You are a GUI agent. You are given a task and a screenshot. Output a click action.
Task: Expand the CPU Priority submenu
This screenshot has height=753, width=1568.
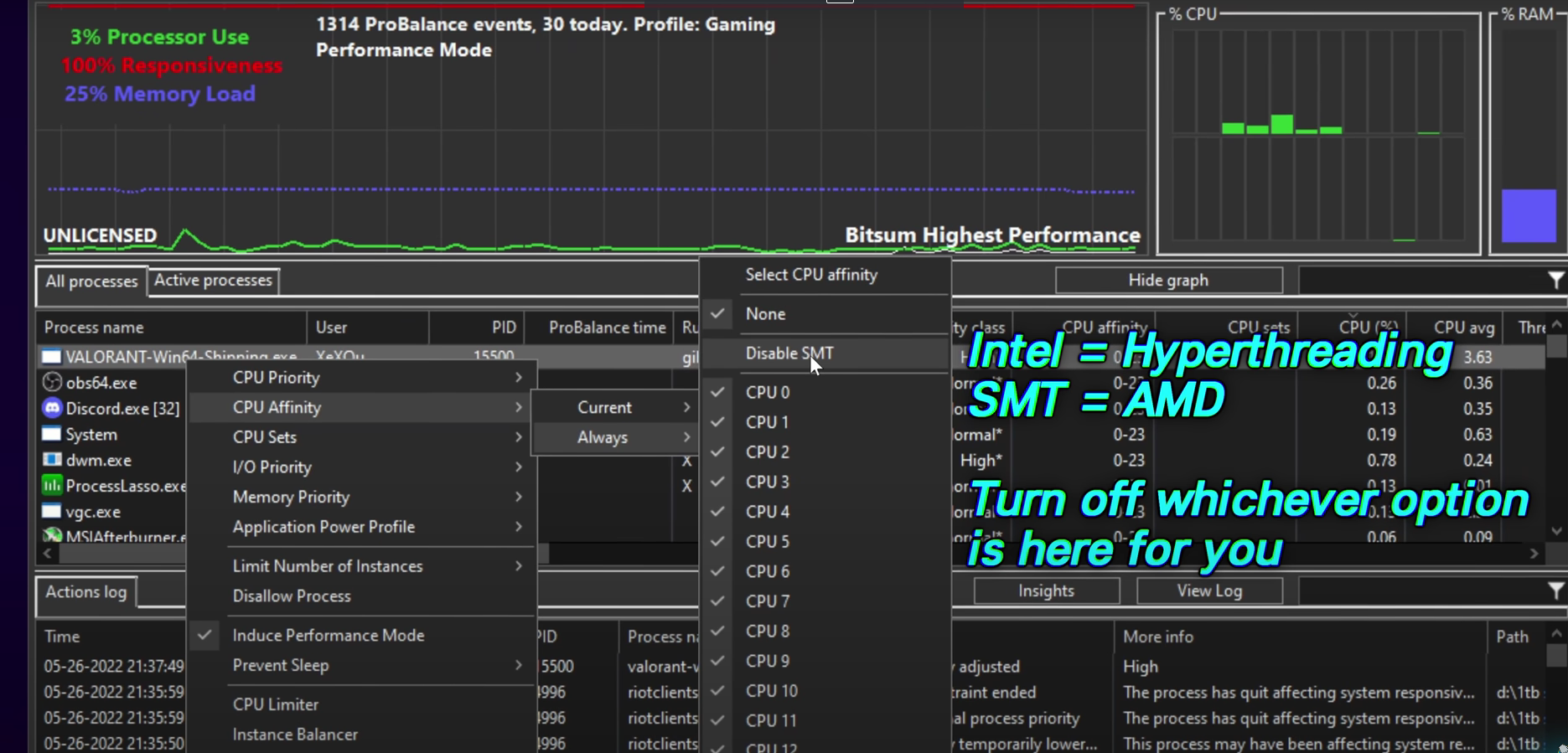pyautogui.click(x=361, y=378)
